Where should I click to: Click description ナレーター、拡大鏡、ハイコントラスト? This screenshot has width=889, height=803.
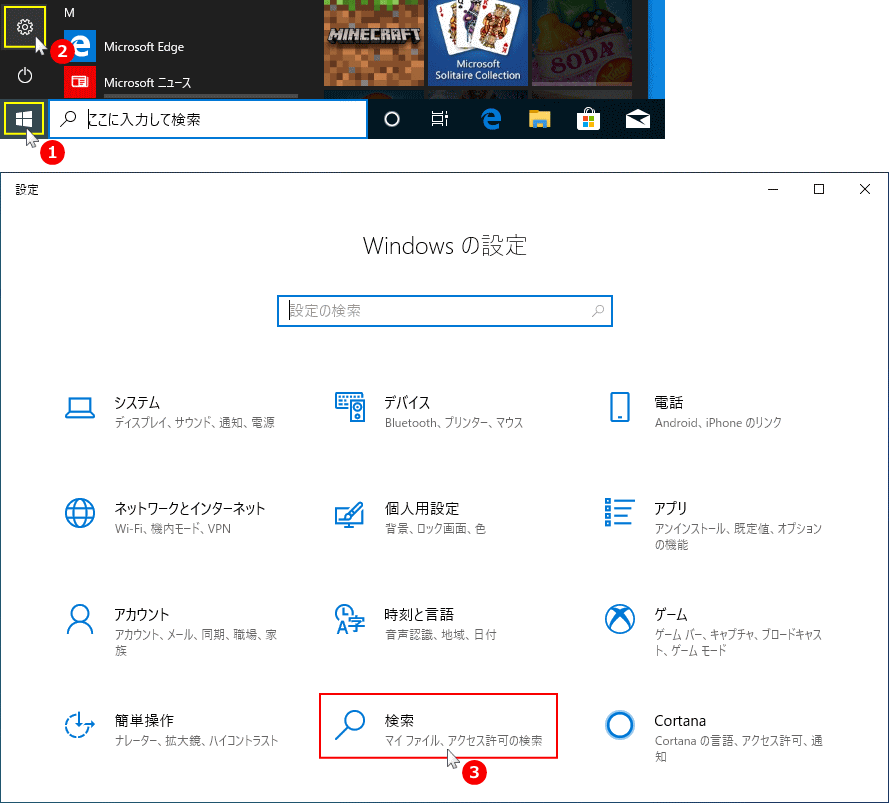[196, 741]
